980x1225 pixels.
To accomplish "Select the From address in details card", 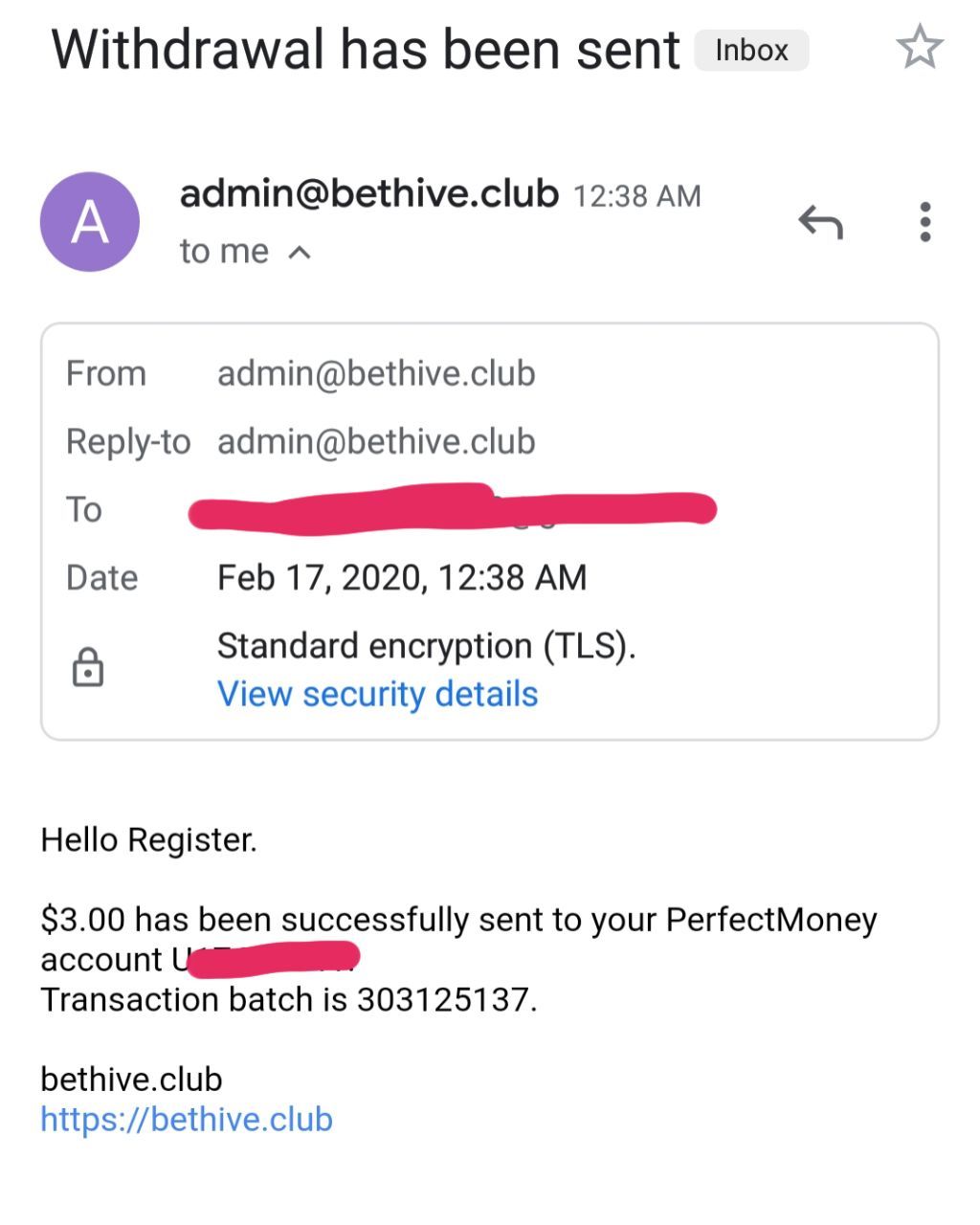I will click(x=376, y=373).
